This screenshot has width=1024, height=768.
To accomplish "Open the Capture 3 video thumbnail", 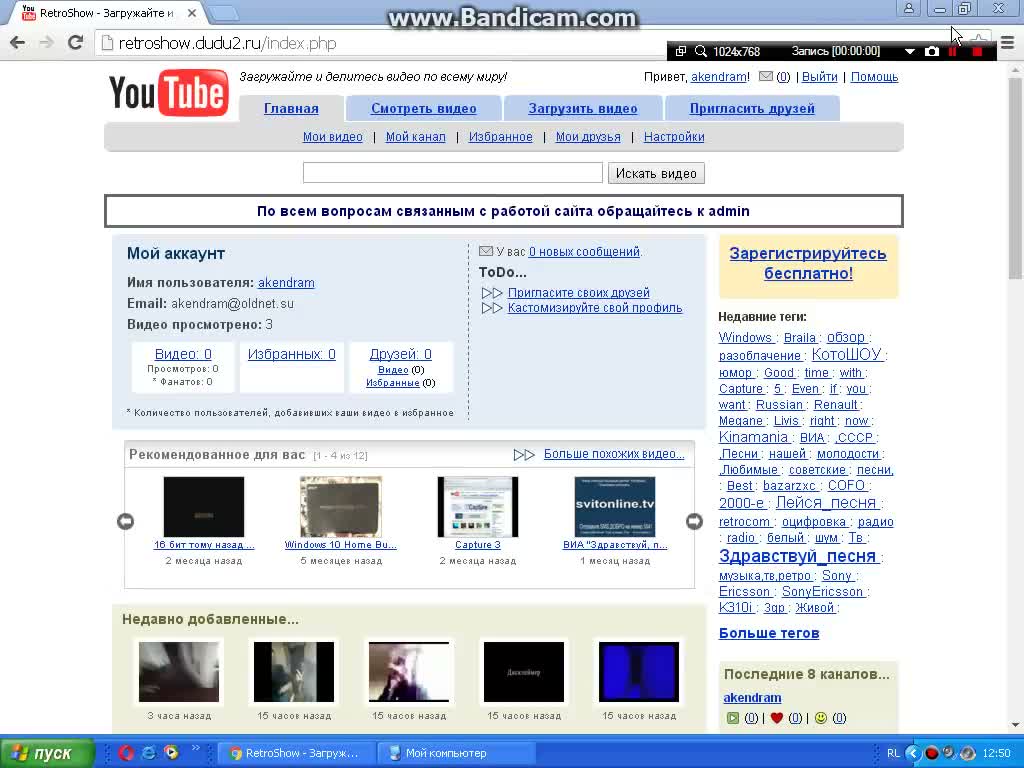I will tap(477, 507).
